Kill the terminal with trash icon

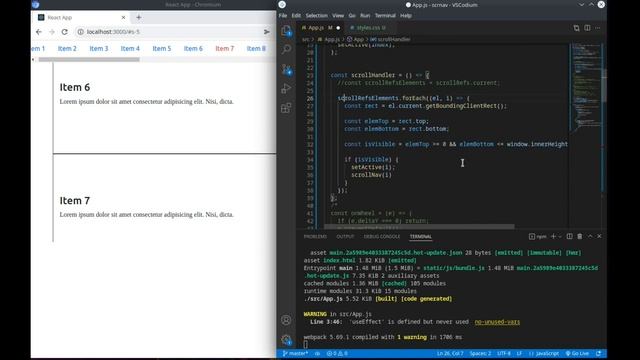(x=580, y=236)
